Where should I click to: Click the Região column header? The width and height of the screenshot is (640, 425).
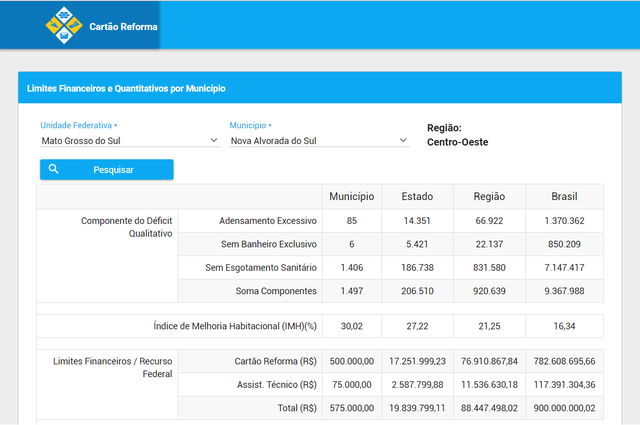point(490,197)
